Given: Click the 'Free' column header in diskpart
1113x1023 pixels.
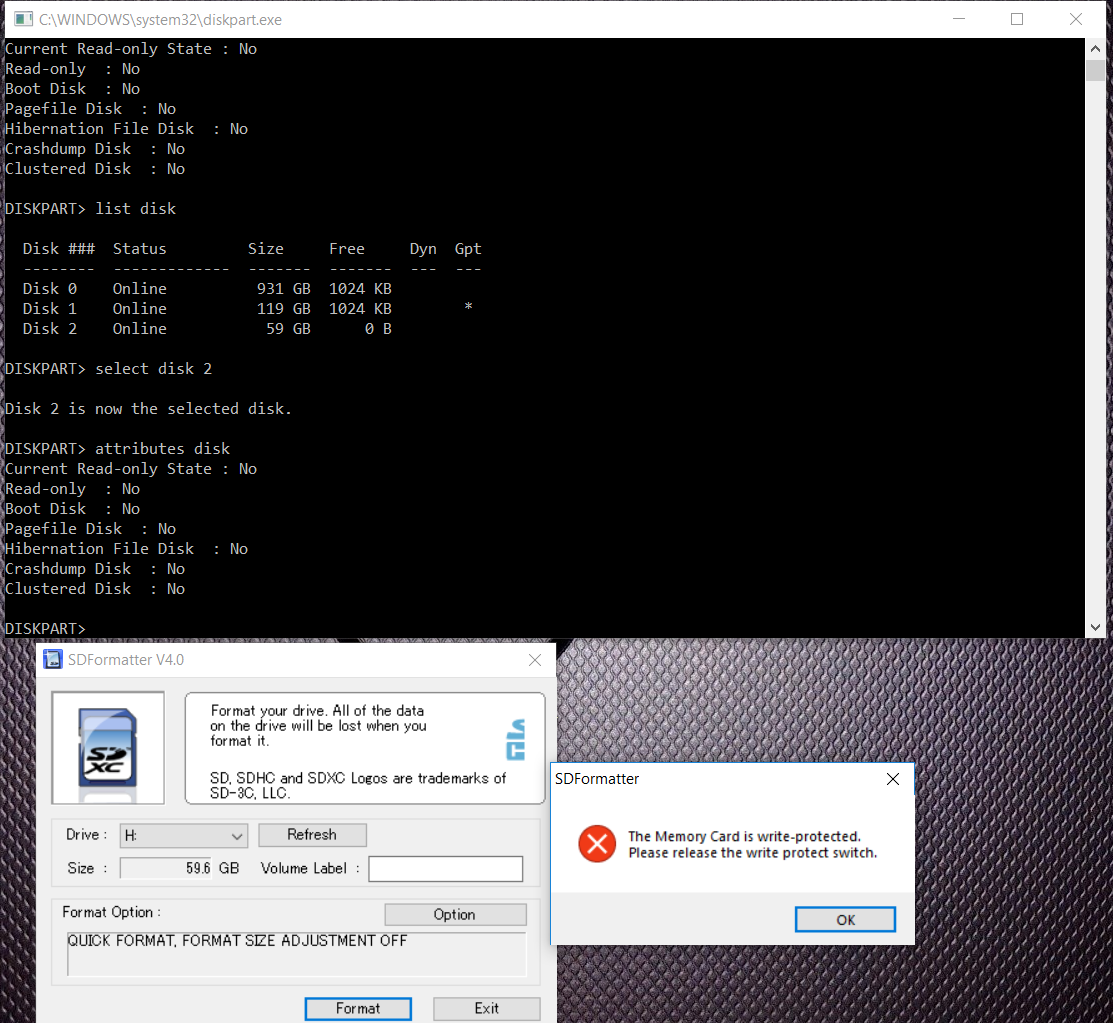Looking at the screenshot, I should pyautogui.click(x=347, y=249).
